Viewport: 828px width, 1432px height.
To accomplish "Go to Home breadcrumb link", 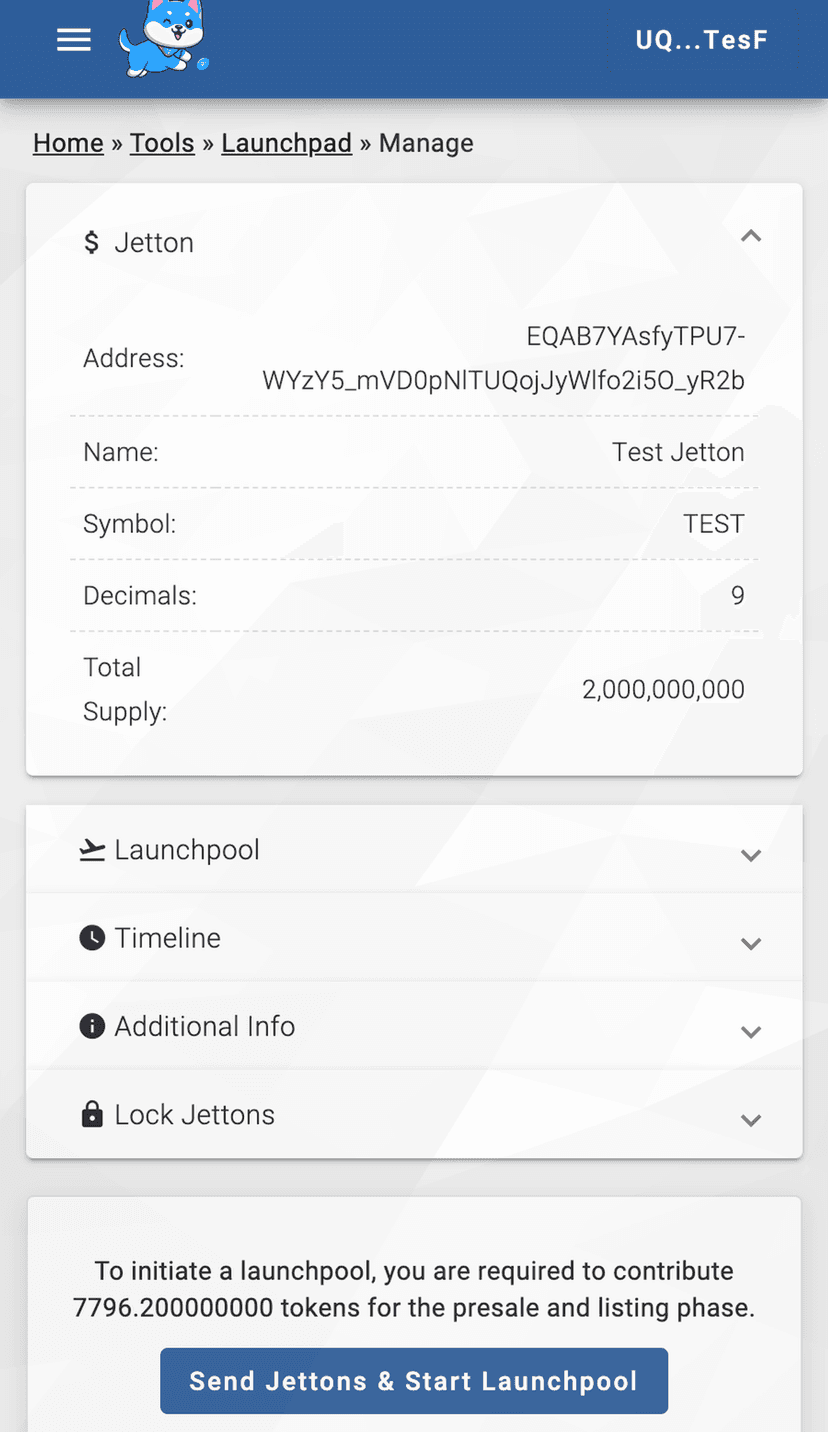I will click(x=68, y=143).
